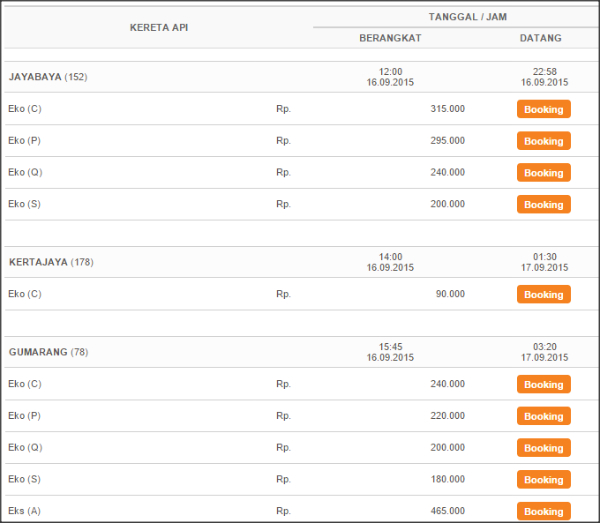Book Gumarang Eko (S) for 180.000
Viewport: 600px width, 523px height.
click(543, 479)
